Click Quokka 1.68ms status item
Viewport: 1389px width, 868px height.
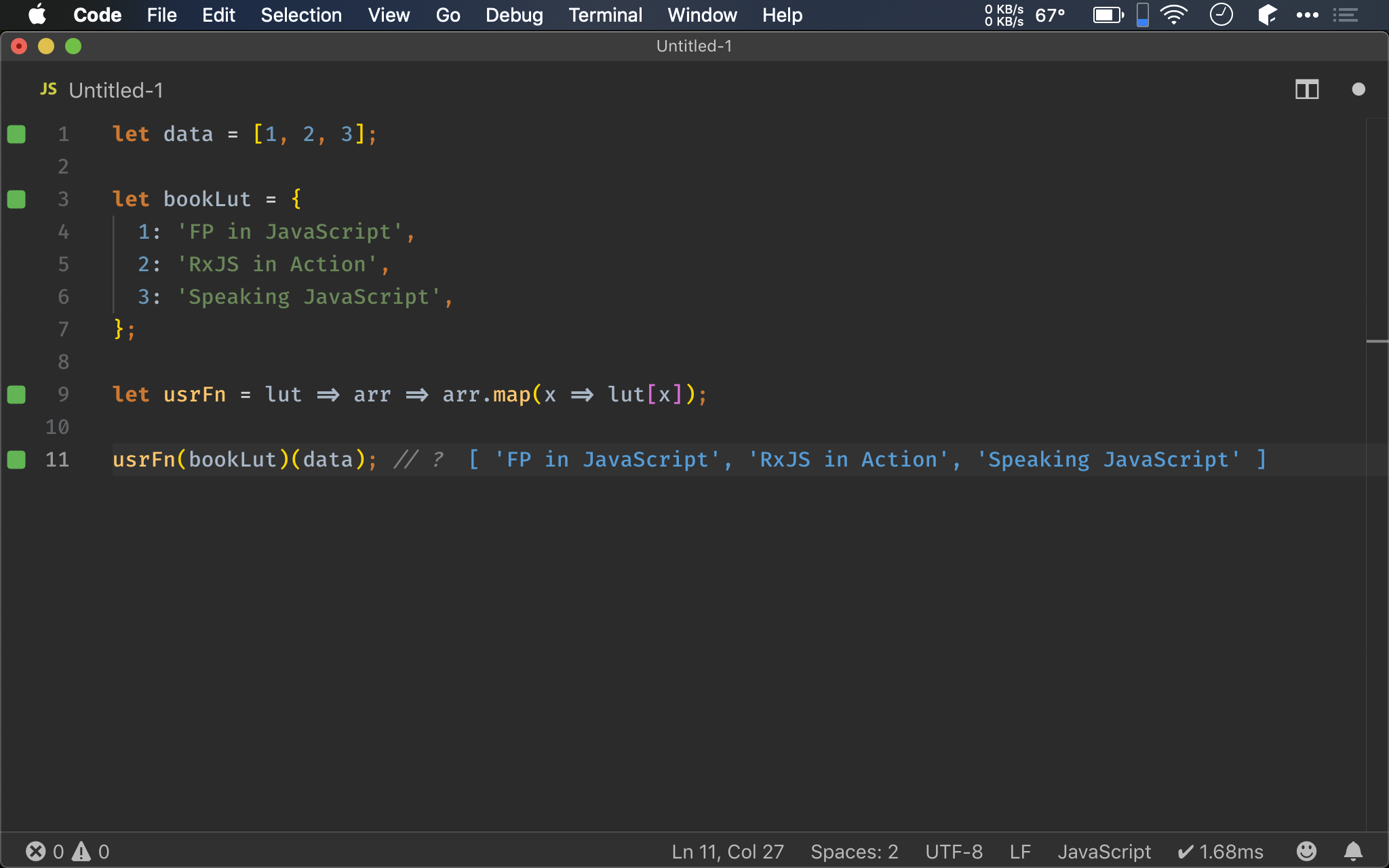point(1220,852)
